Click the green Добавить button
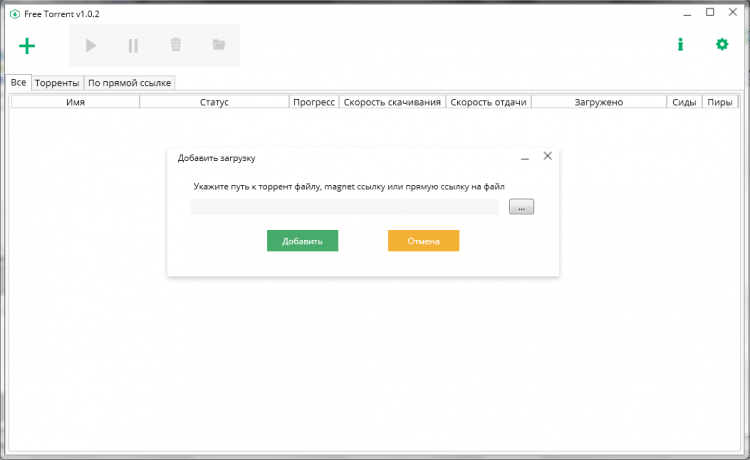The height and width of the screenshot is (460, 750). [x=302, y=241]
